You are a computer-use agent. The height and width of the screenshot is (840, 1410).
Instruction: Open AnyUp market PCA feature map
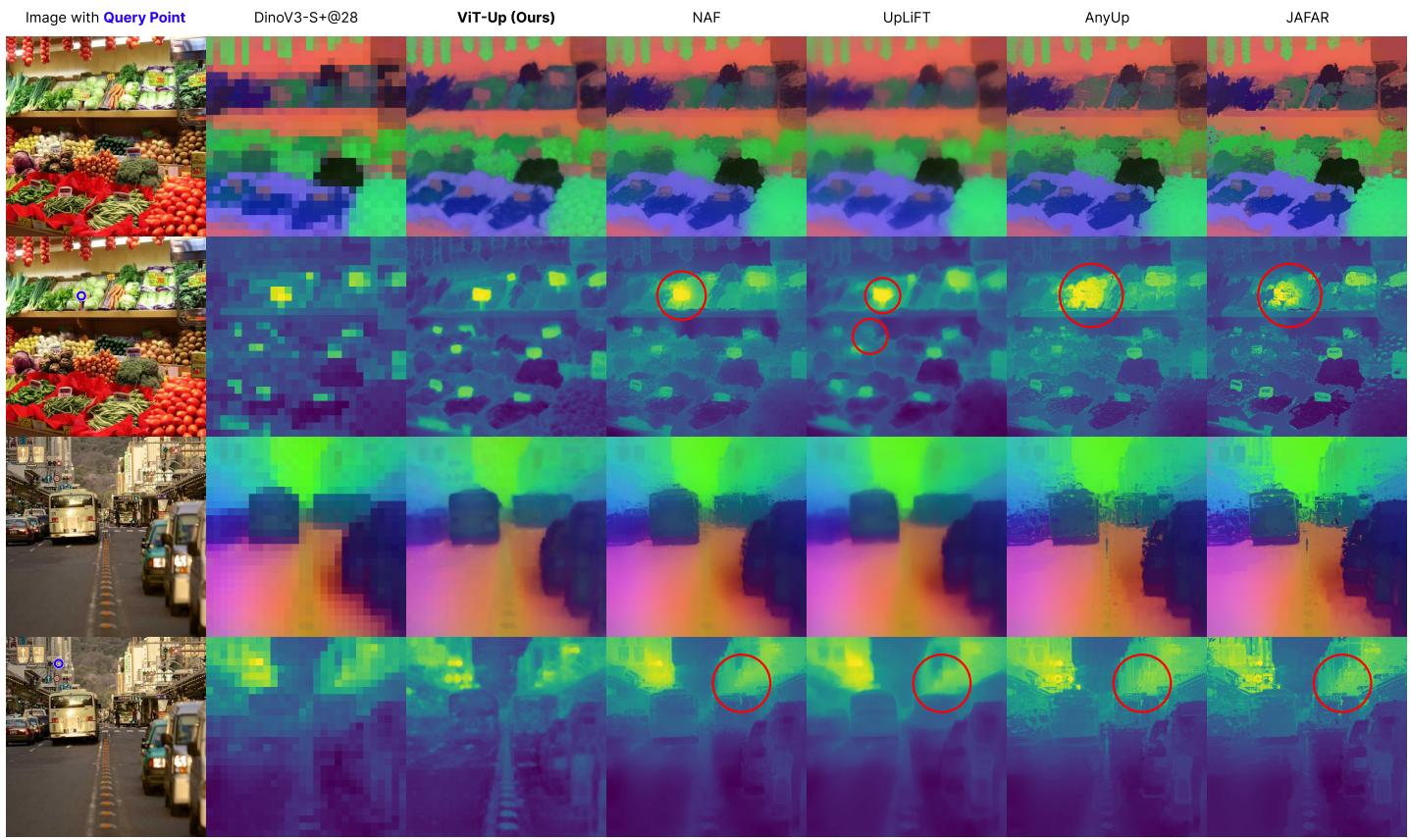[1107, 136]
